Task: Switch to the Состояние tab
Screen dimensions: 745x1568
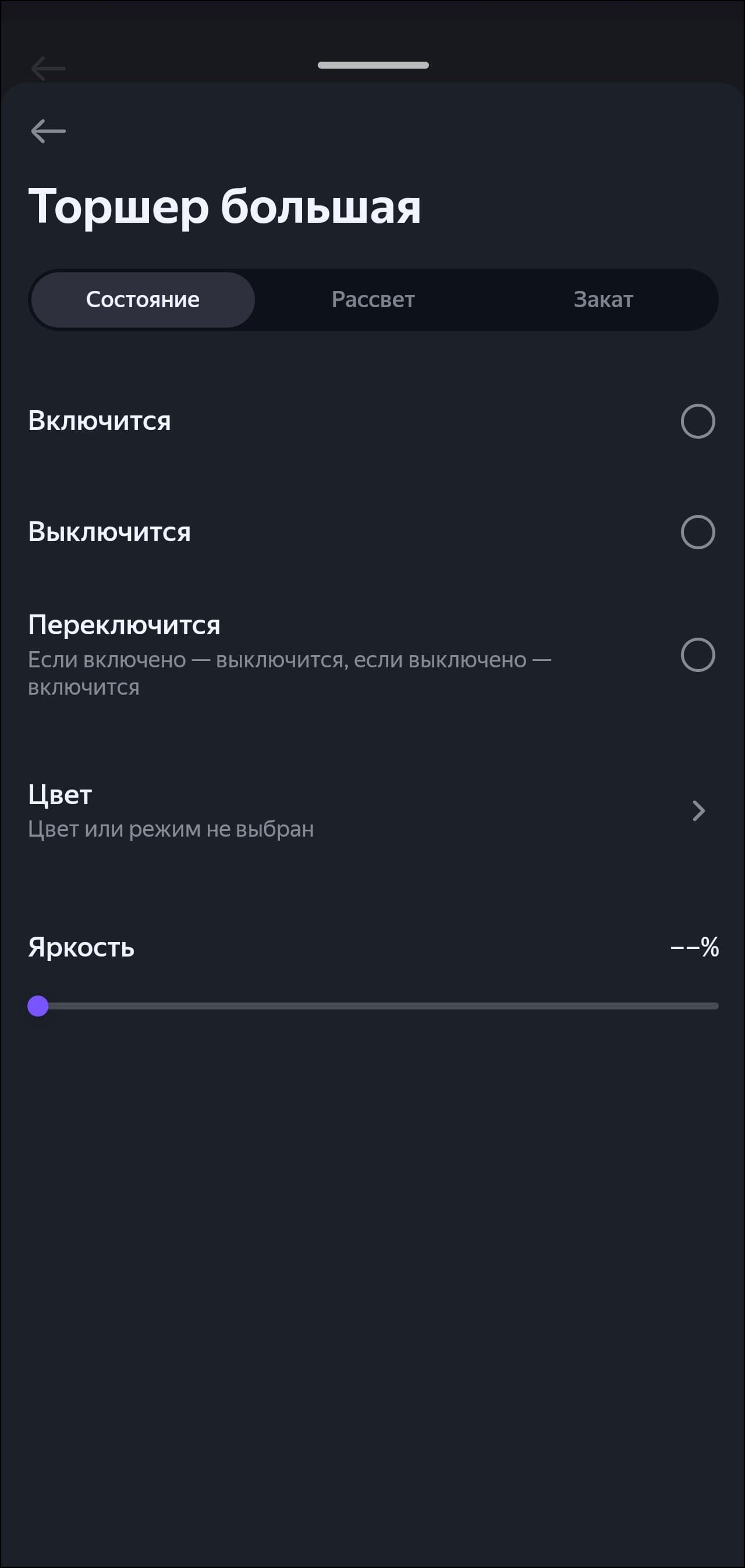Action: [143, 300]
